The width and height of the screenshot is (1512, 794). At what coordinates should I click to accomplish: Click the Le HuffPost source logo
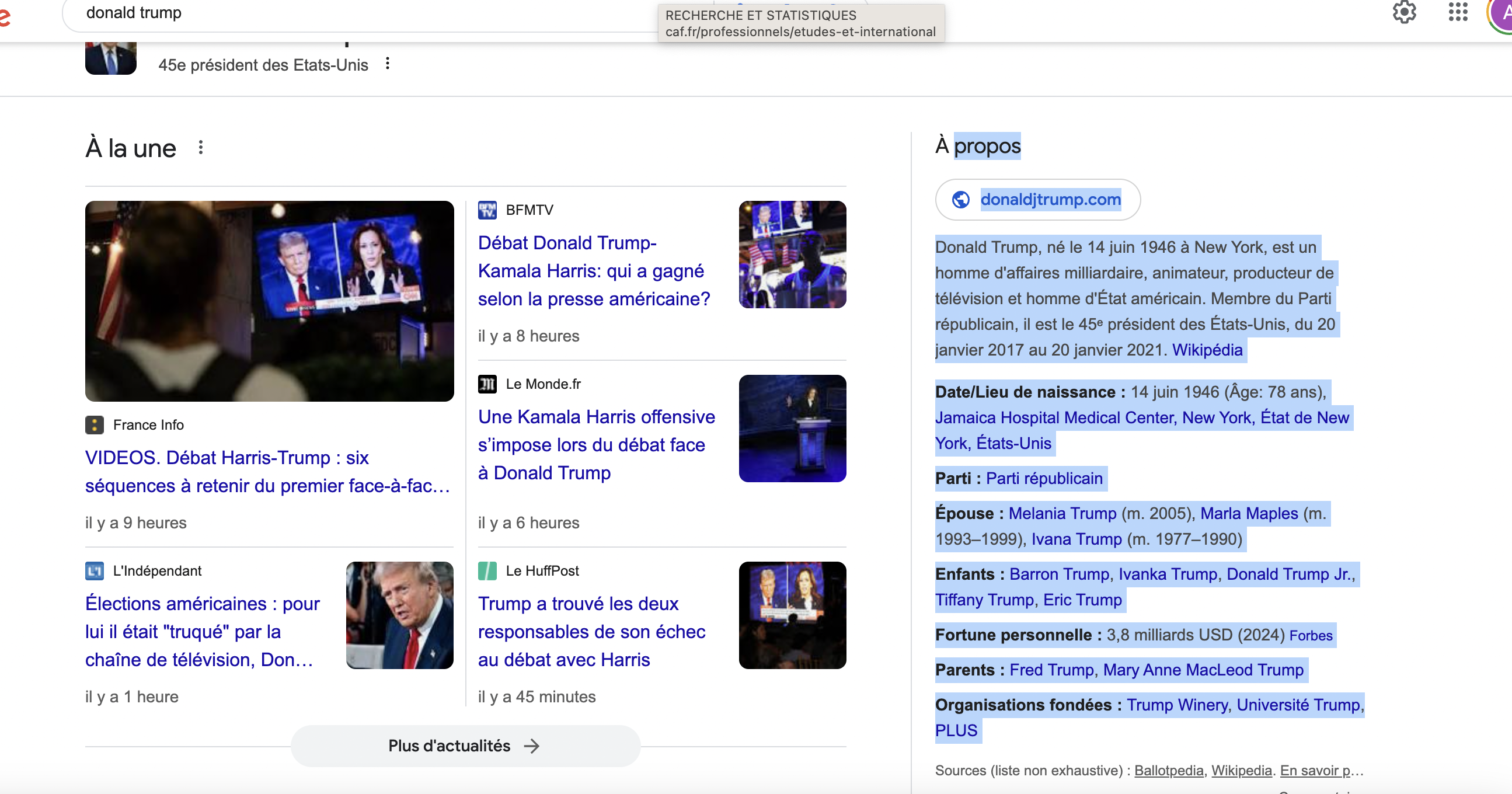487,571
